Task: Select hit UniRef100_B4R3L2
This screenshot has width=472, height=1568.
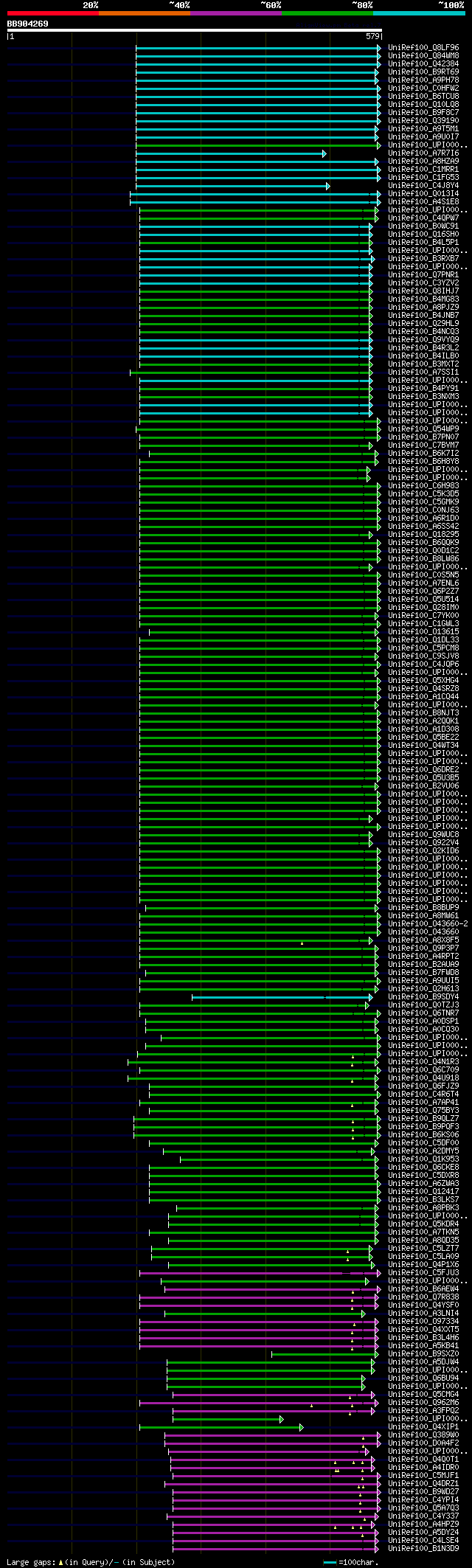Action: click(423, 347)
